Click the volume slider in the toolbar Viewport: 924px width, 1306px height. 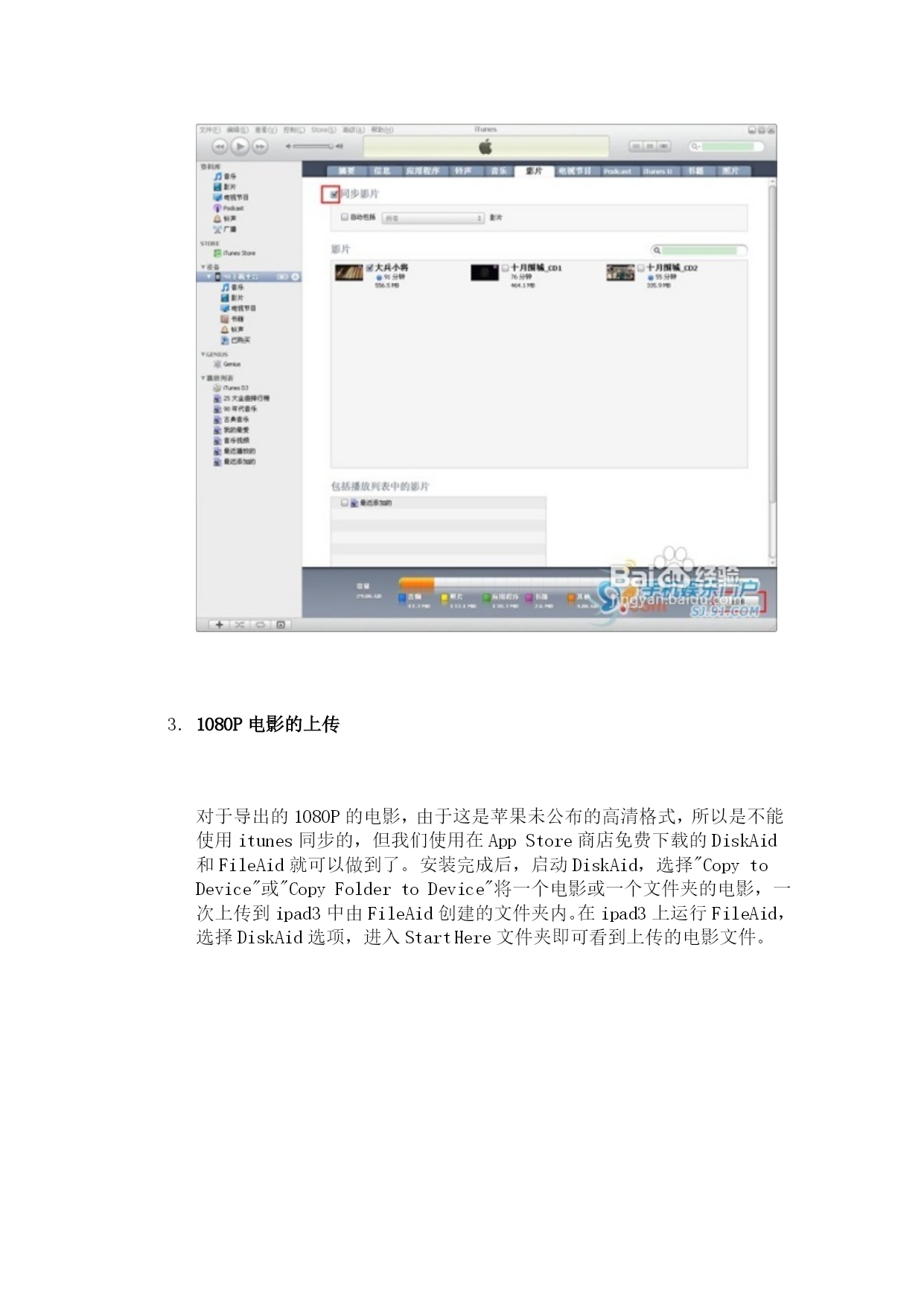(313, 147)
